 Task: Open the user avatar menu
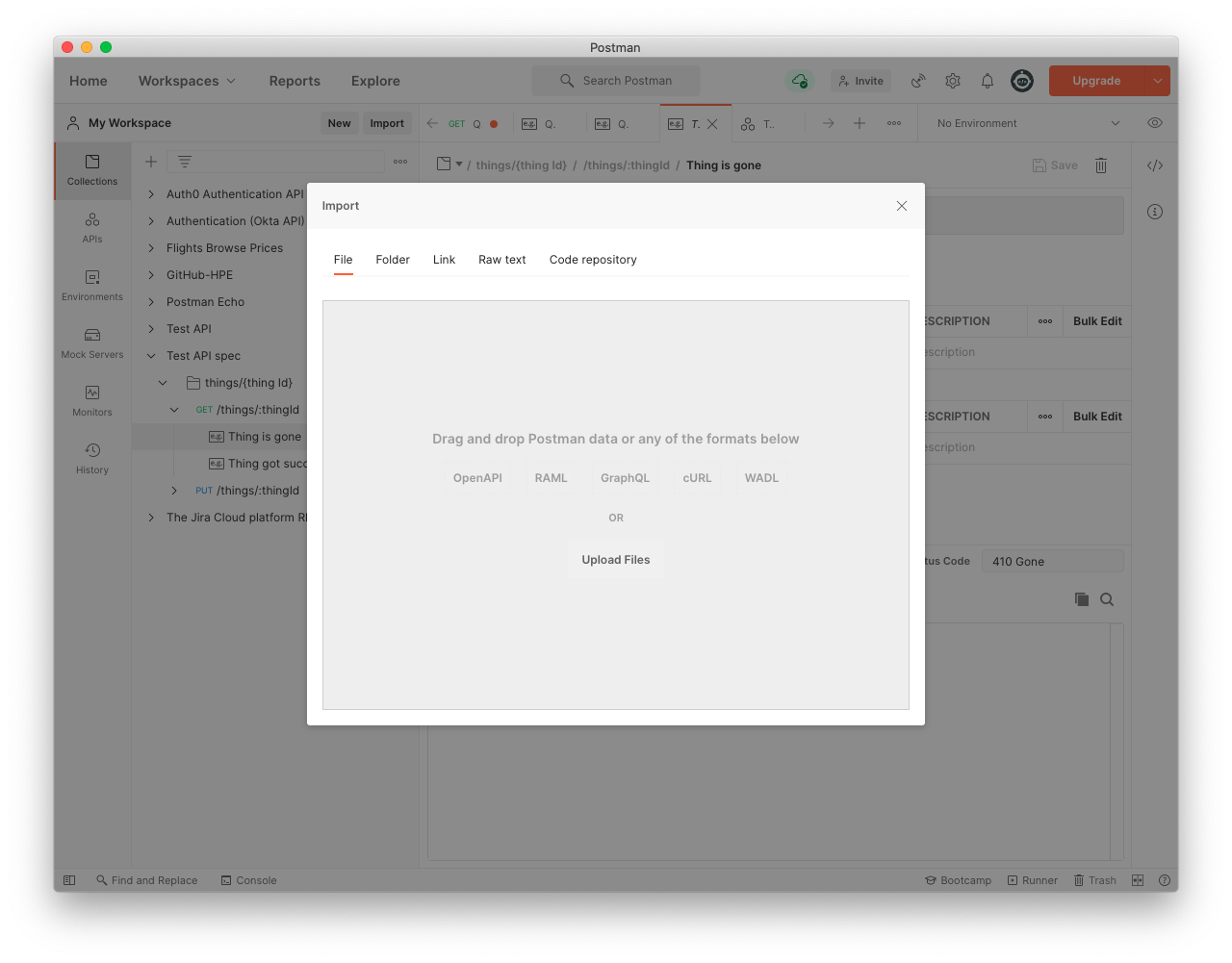point(1022,81)
